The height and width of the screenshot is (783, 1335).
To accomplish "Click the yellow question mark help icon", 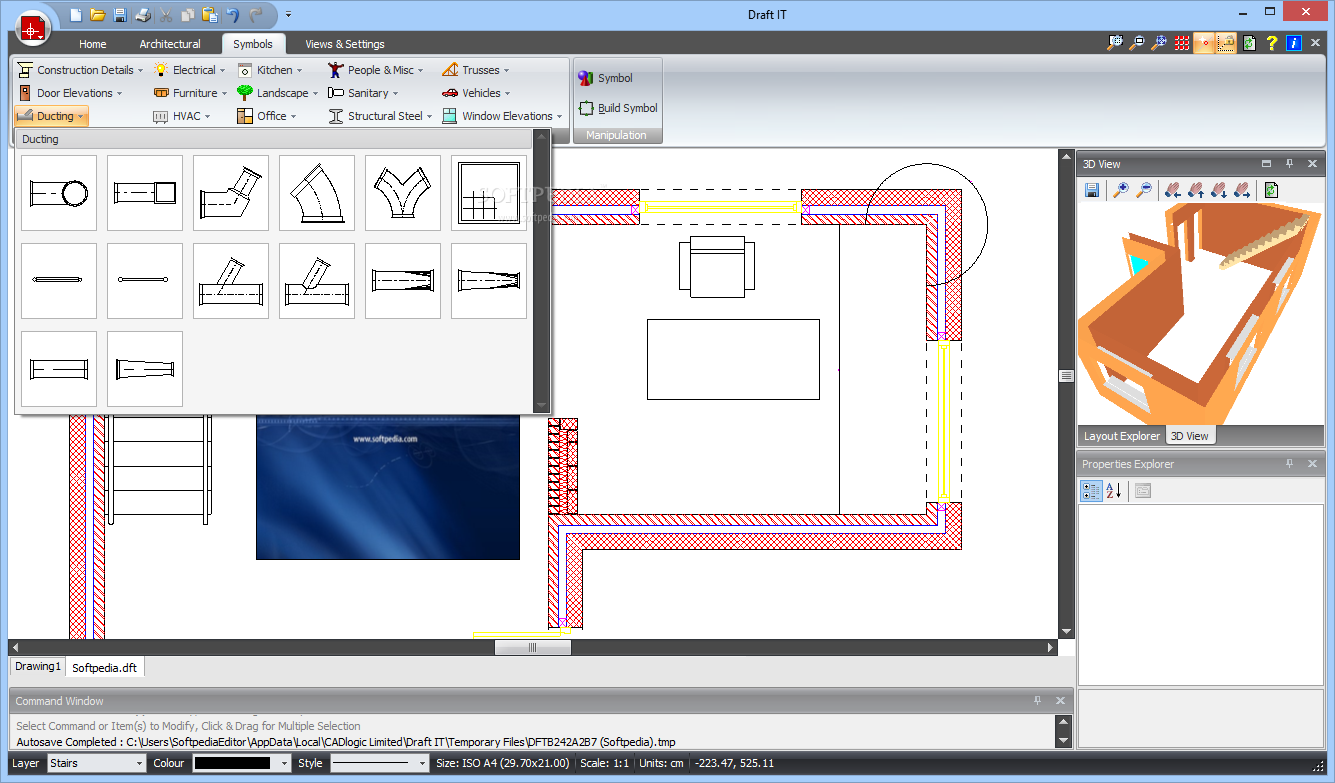I will tap(1272, 43).
